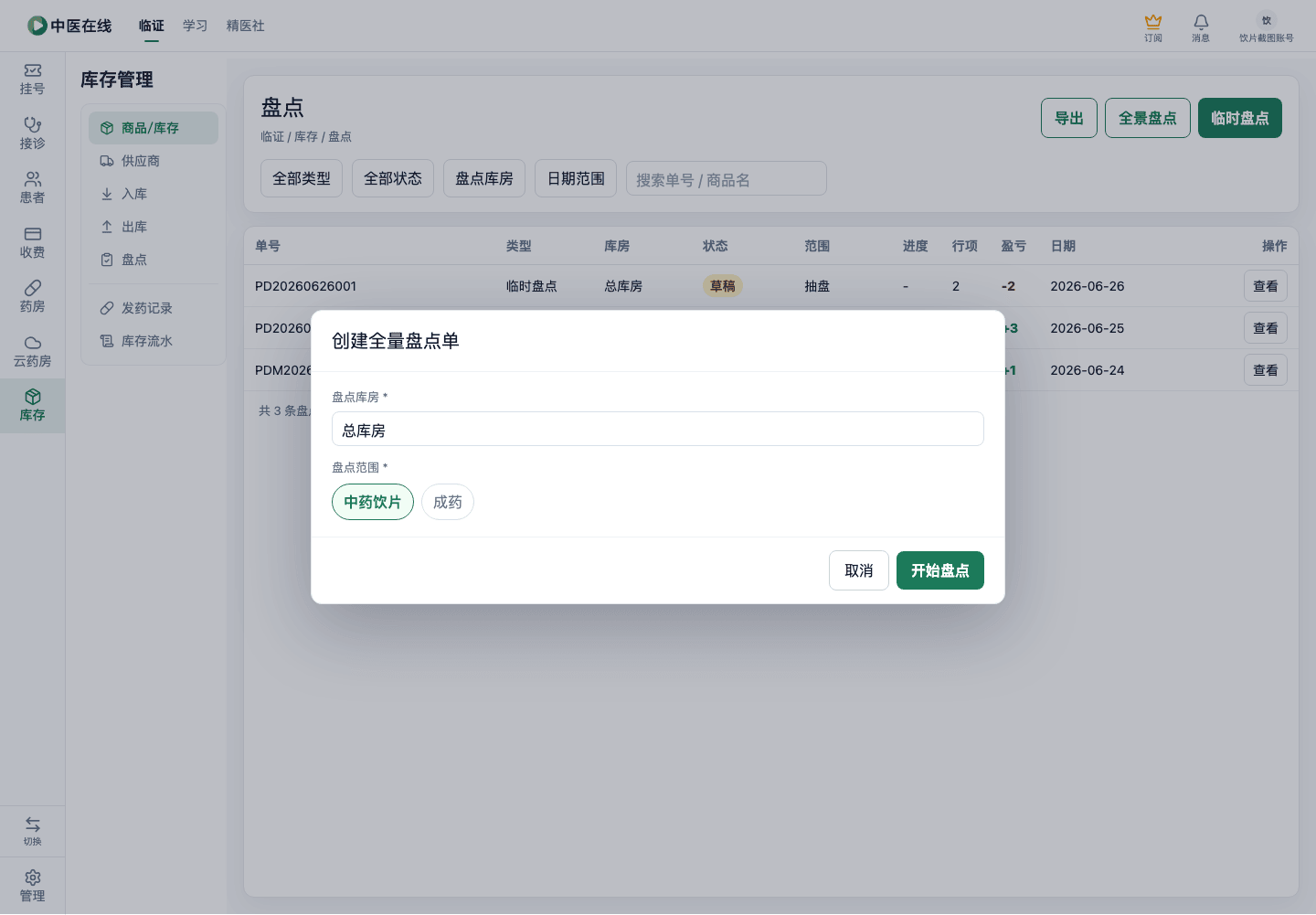Click the 盘点 clipboard icon
Screen dimensions: 1316x915
pyautogui.click(x=107, y=260)
